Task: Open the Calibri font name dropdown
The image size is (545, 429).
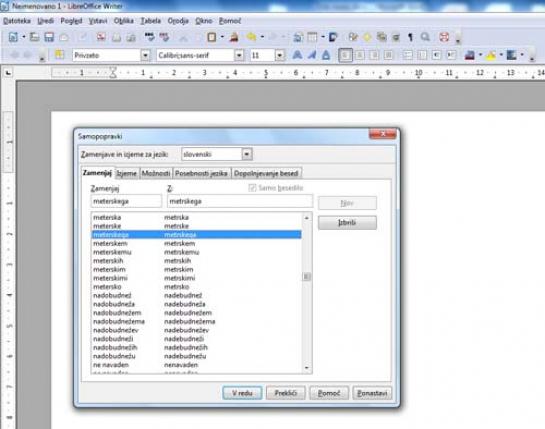Action: click(239, 55)
